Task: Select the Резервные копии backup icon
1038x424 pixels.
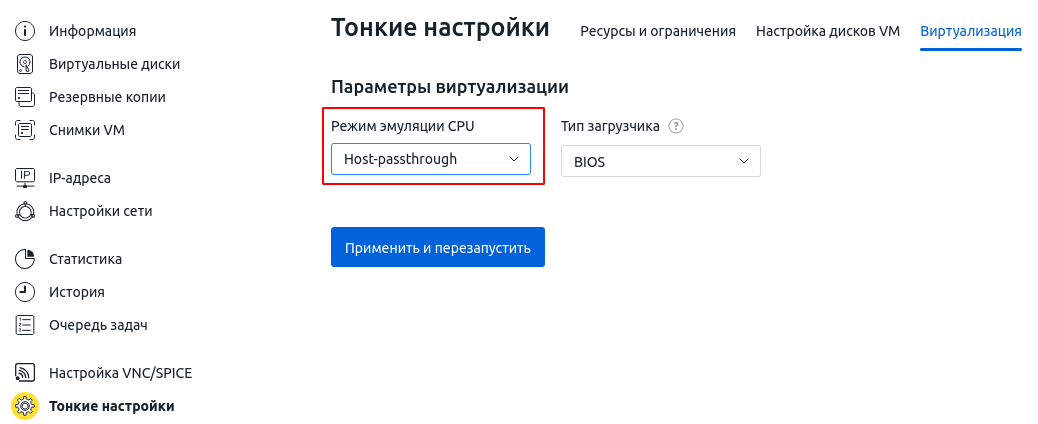Action: click(24, 97)
